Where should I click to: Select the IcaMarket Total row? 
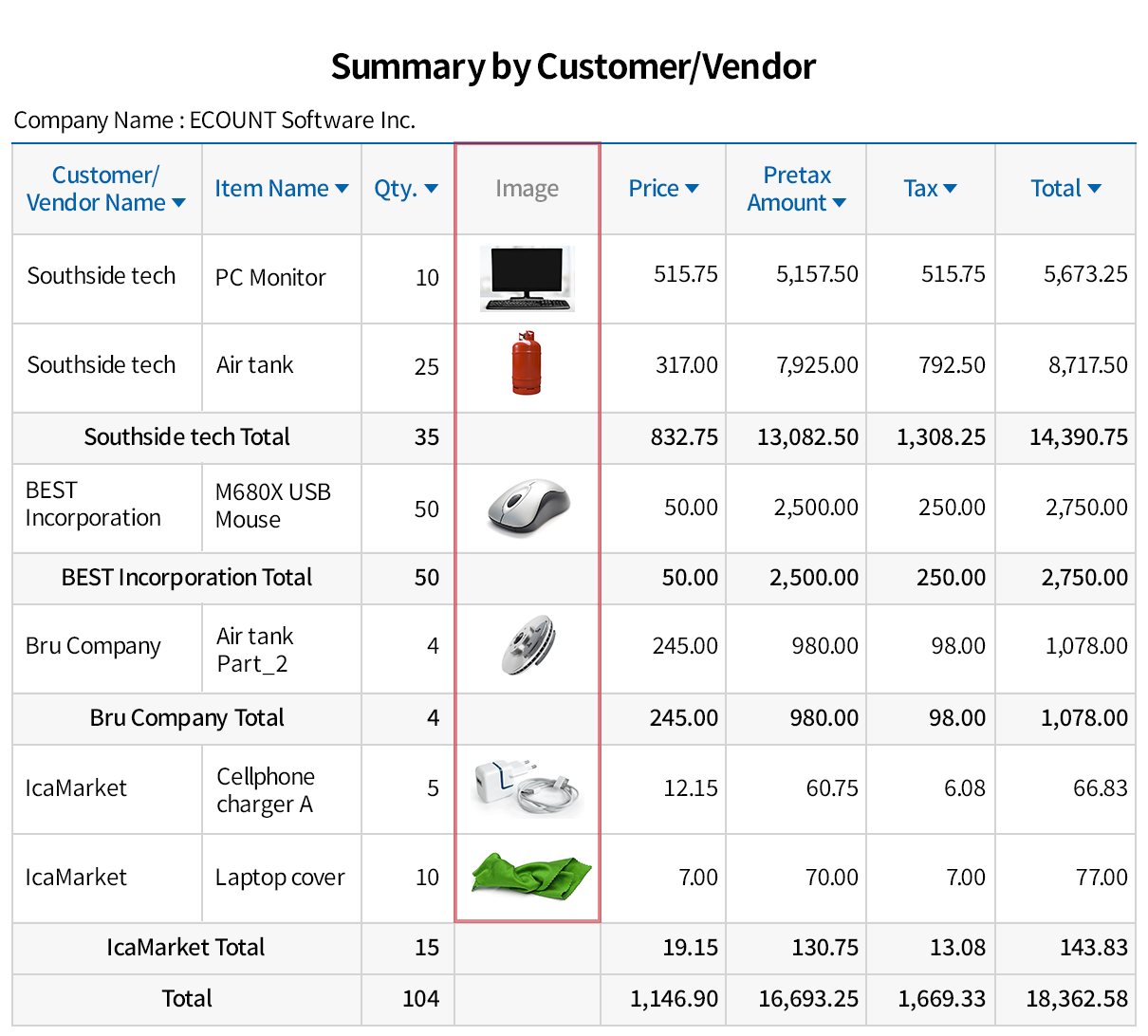click(187, 948)
